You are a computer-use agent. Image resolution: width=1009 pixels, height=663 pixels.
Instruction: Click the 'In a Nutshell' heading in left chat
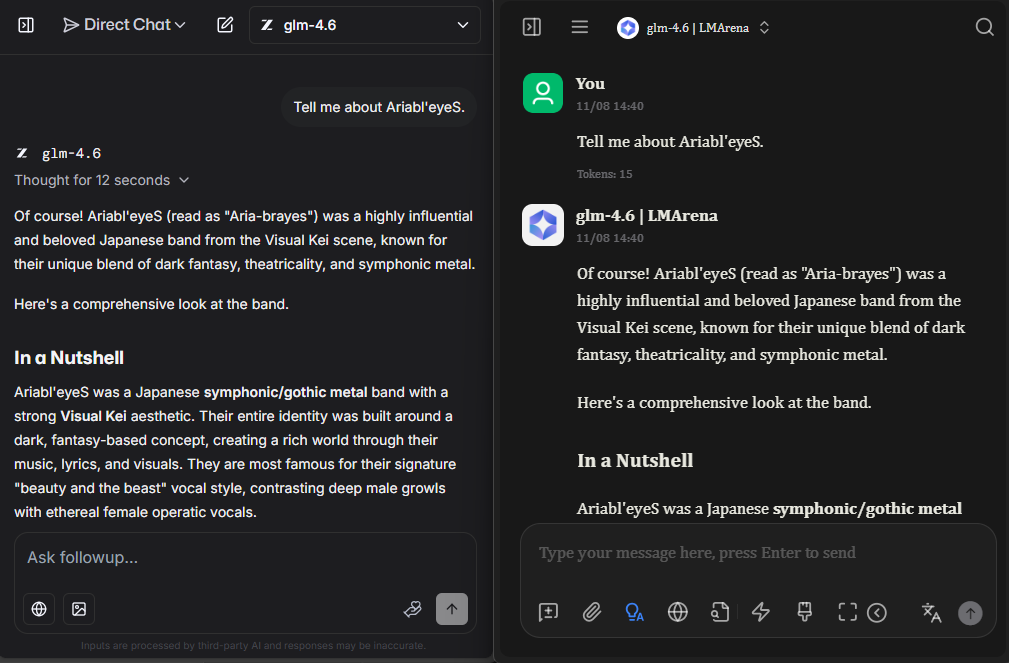(69, 358)
